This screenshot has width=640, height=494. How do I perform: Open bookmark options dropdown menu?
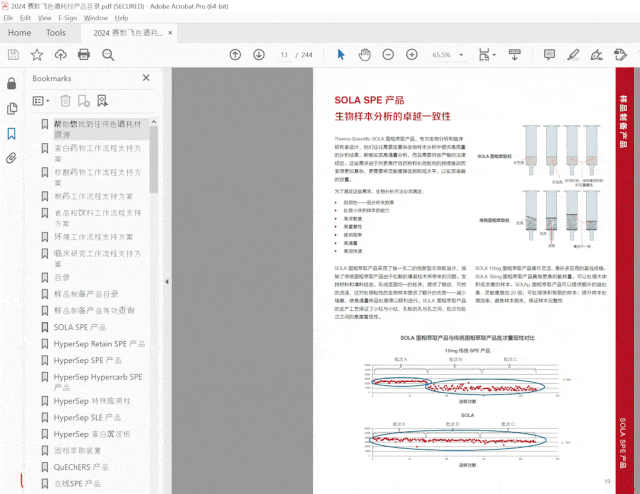point(41,100)
